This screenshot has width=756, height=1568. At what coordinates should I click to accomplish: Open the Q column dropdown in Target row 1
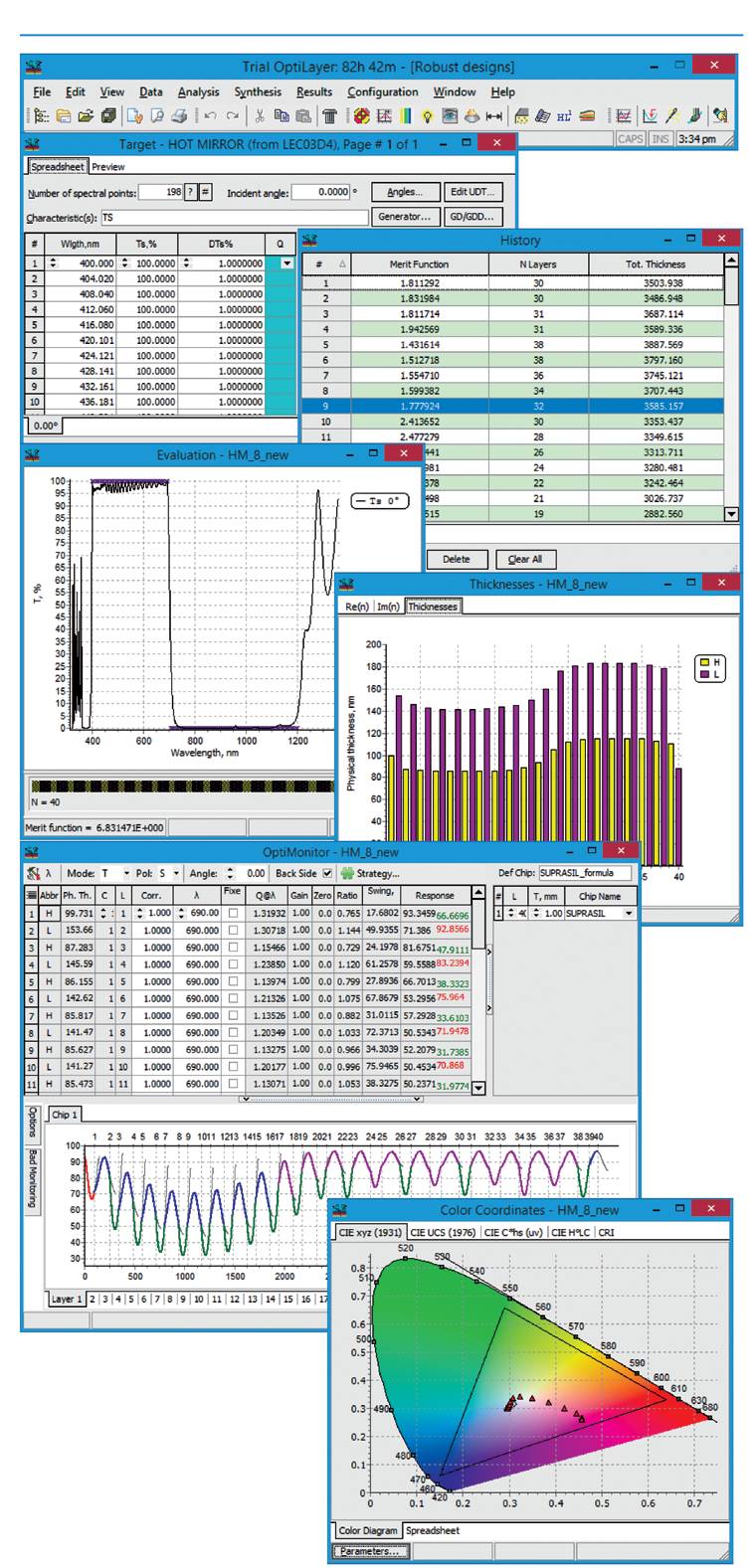click(287, 263)
